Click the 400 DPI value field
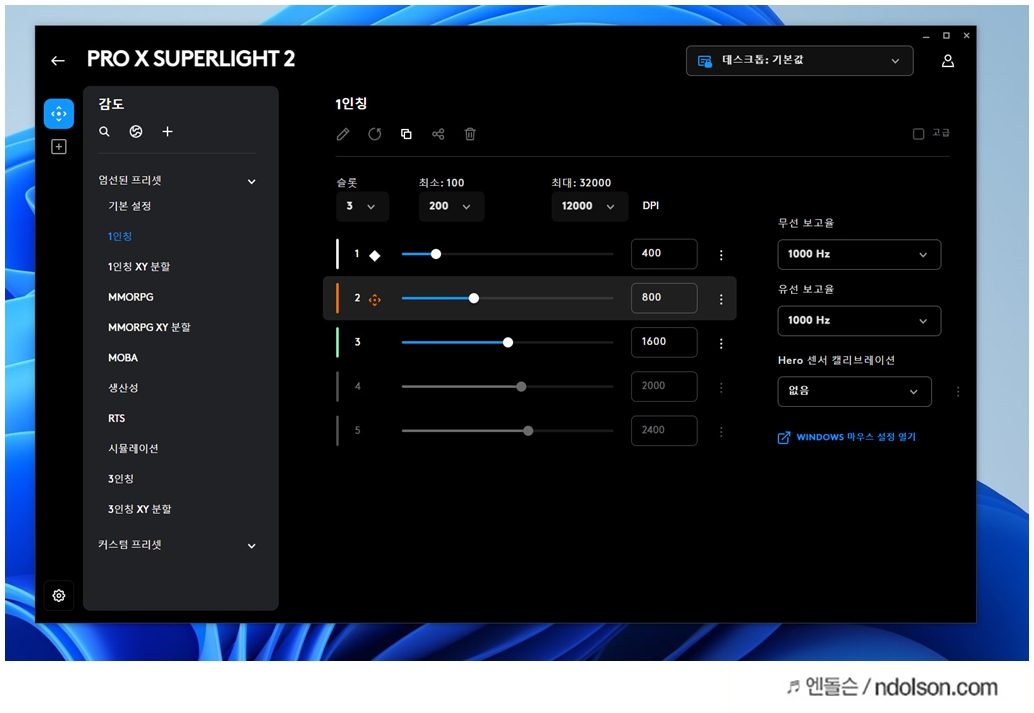 [664, 254]
